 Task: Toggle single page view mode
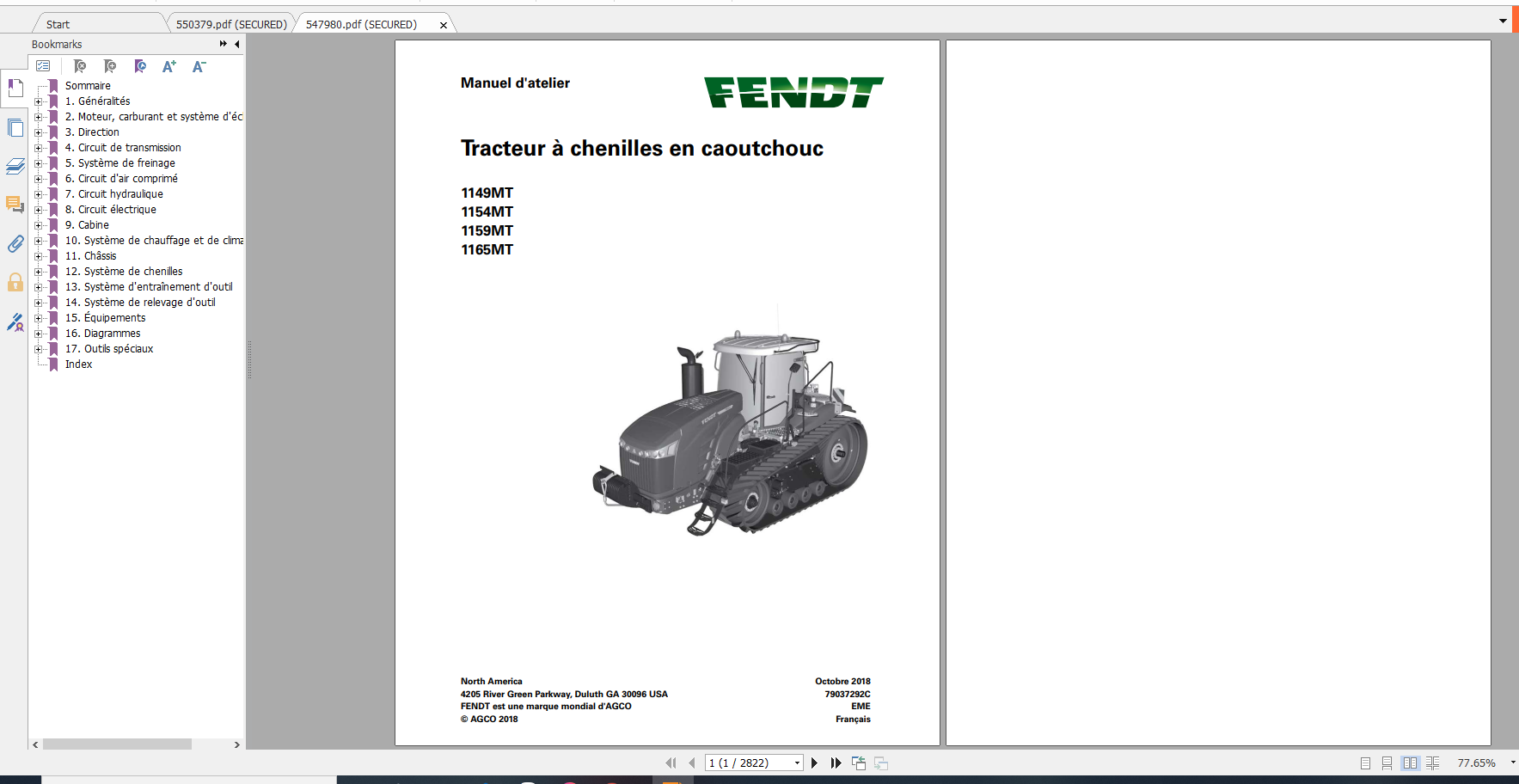[1363, 763]
